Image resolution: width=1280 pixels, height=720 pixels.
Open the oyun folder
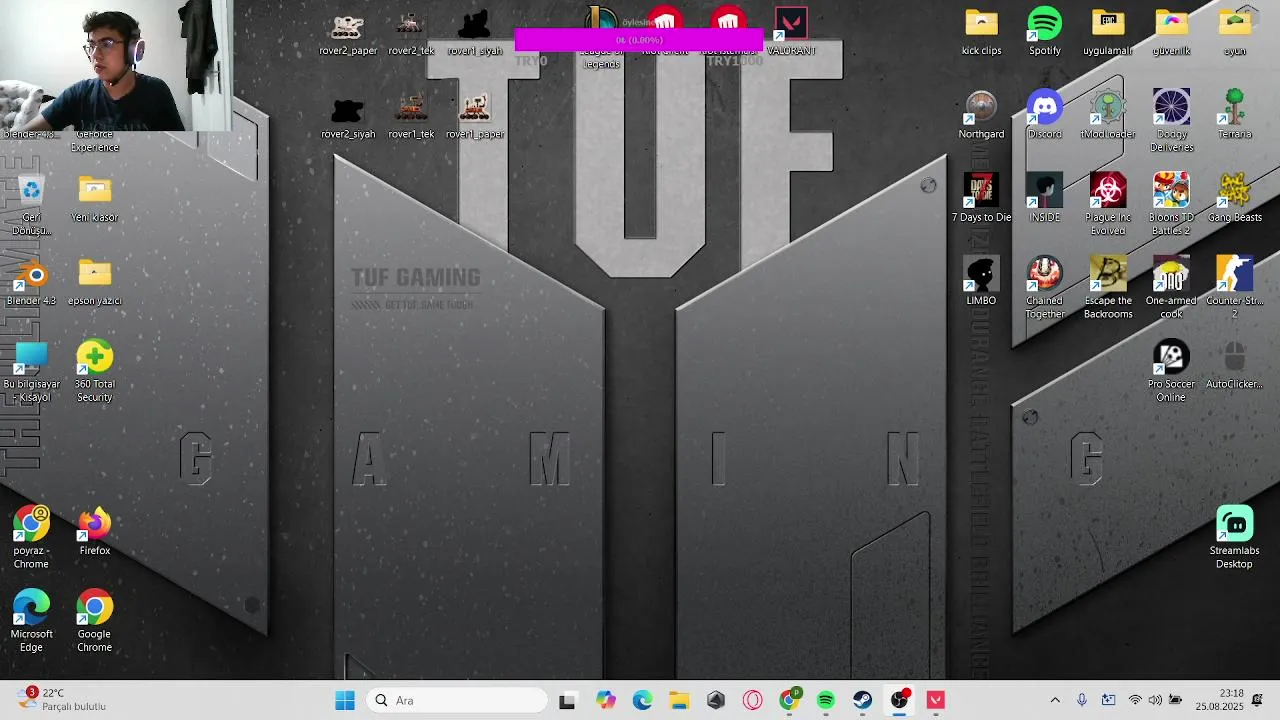pyautogui.click(x=1235, y=32)
